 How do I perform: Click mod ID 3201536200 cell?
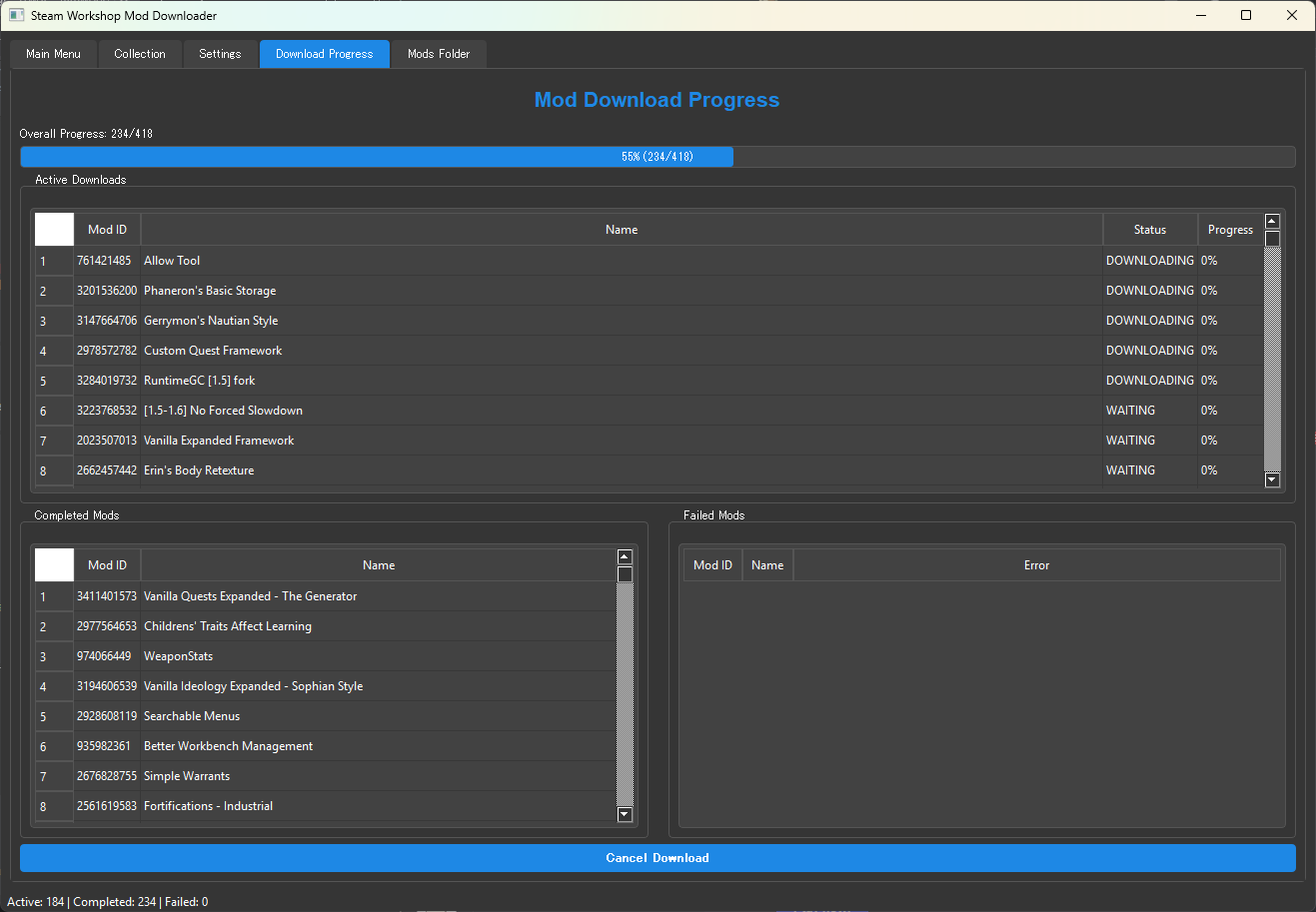(107, 291)
